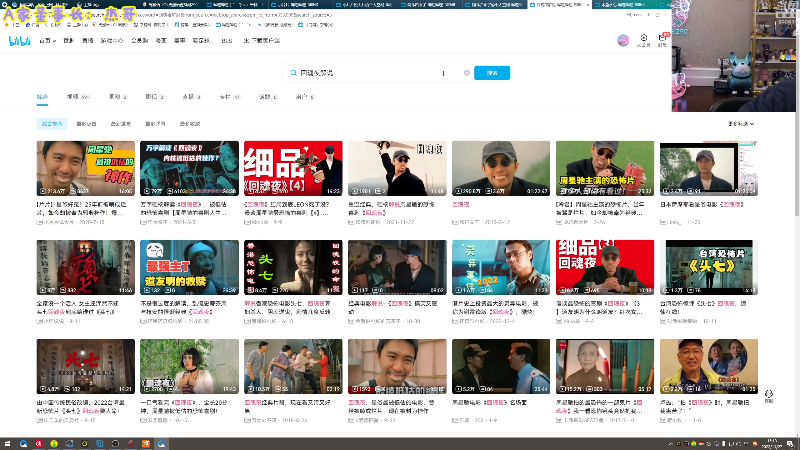Open 直播 in the top navigation
The width and height of the screenshot is (800, 450).
pyautogui.click(x=88, y=41)
